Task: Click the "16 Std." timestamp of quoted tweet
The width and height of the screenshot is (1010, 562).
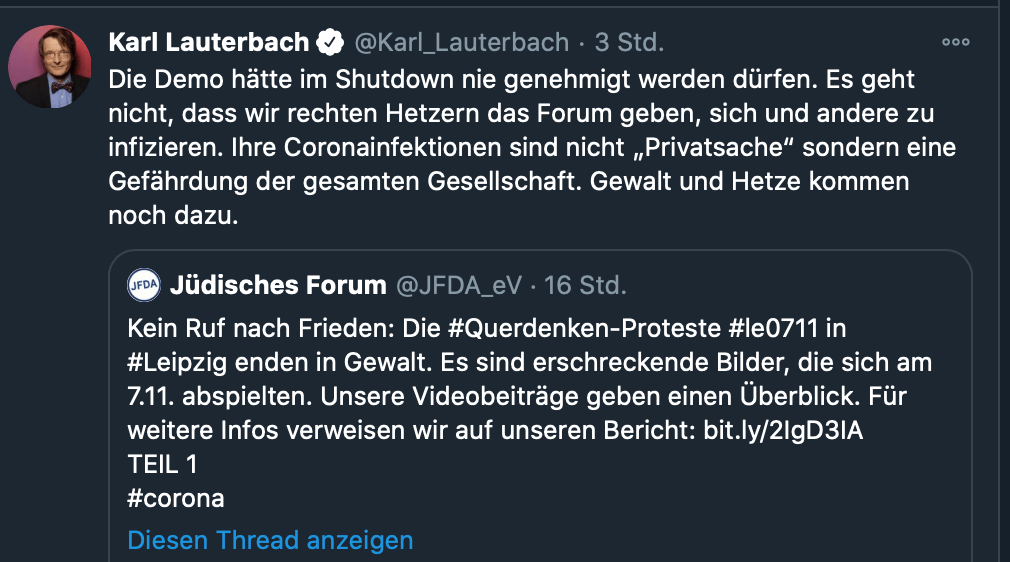Action: pyautogui.click(x=585, y=285)
